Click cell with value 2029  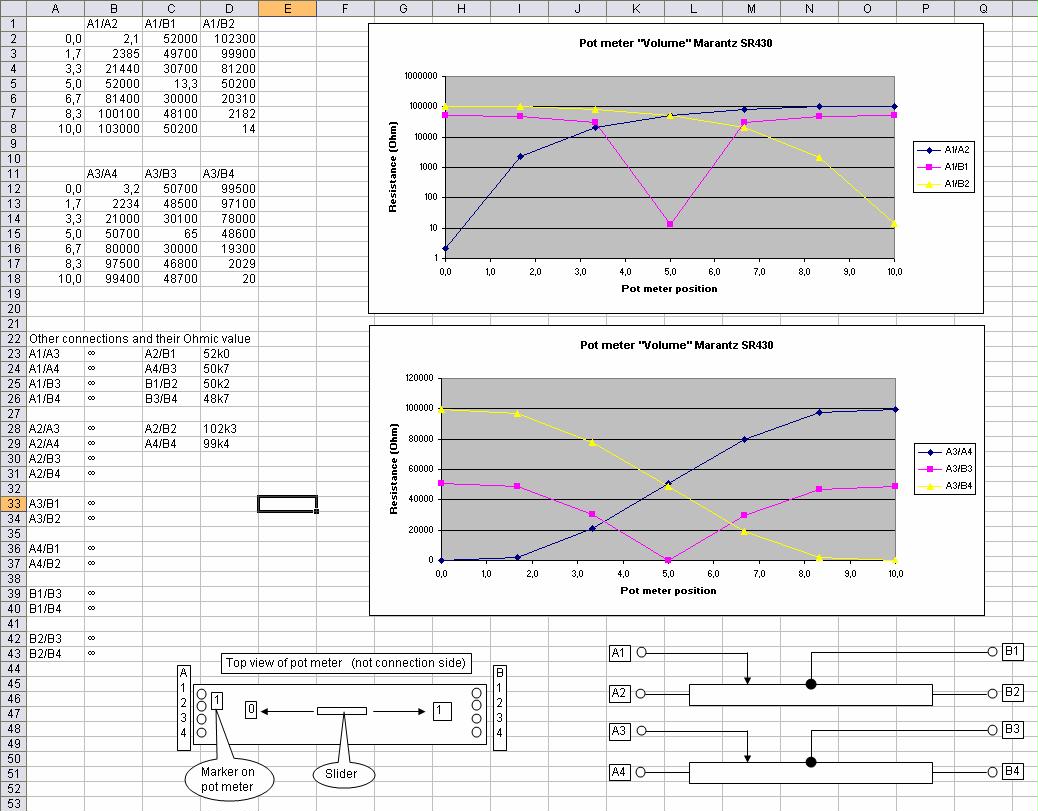point(229,263)
